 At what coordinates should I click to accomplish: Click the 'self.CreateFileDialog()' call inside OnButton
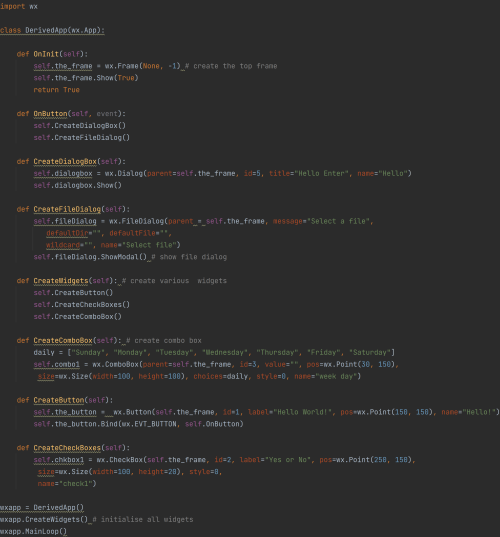[82, 138]
